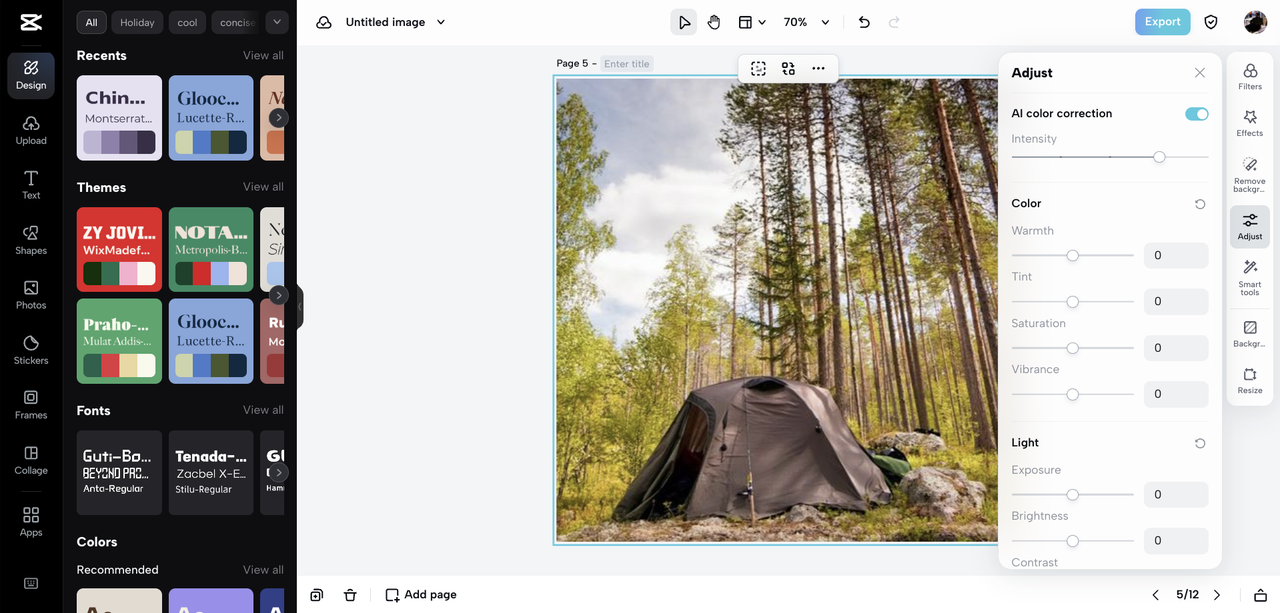Open the Filters panel

[x=1249, y=75]
